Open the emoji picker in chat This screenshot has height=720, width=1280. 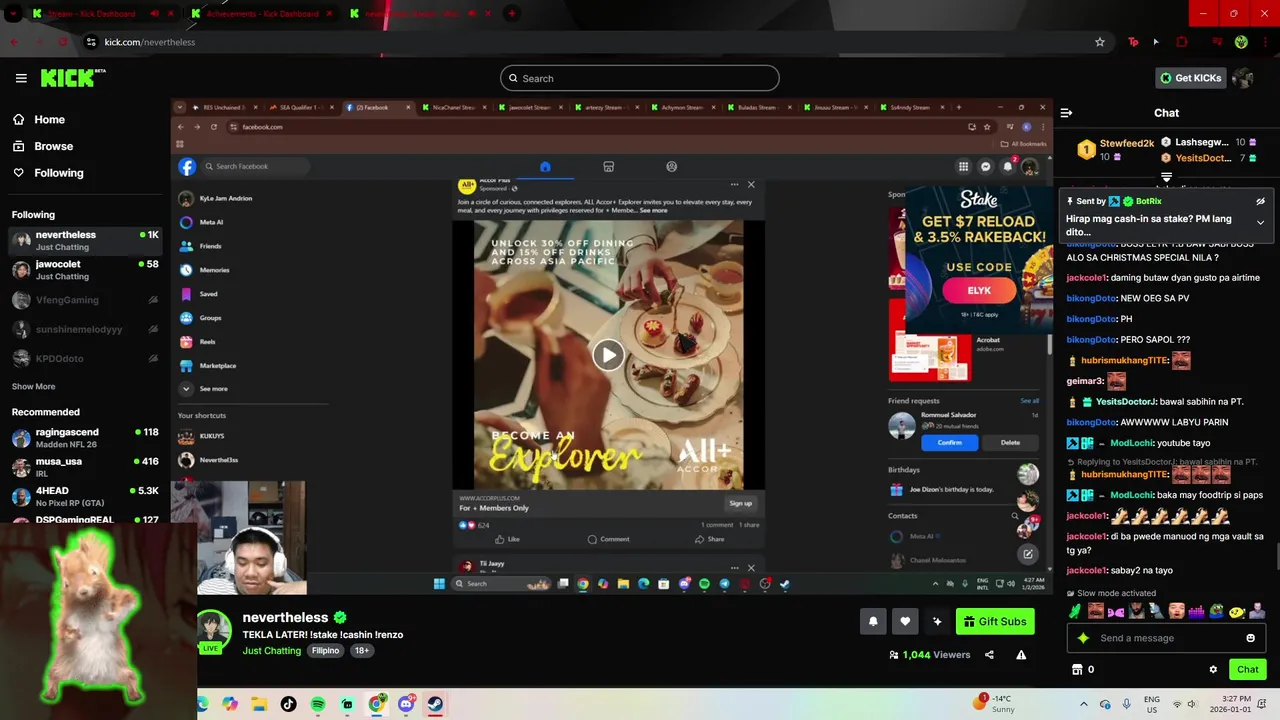(x=1250, y=638)
